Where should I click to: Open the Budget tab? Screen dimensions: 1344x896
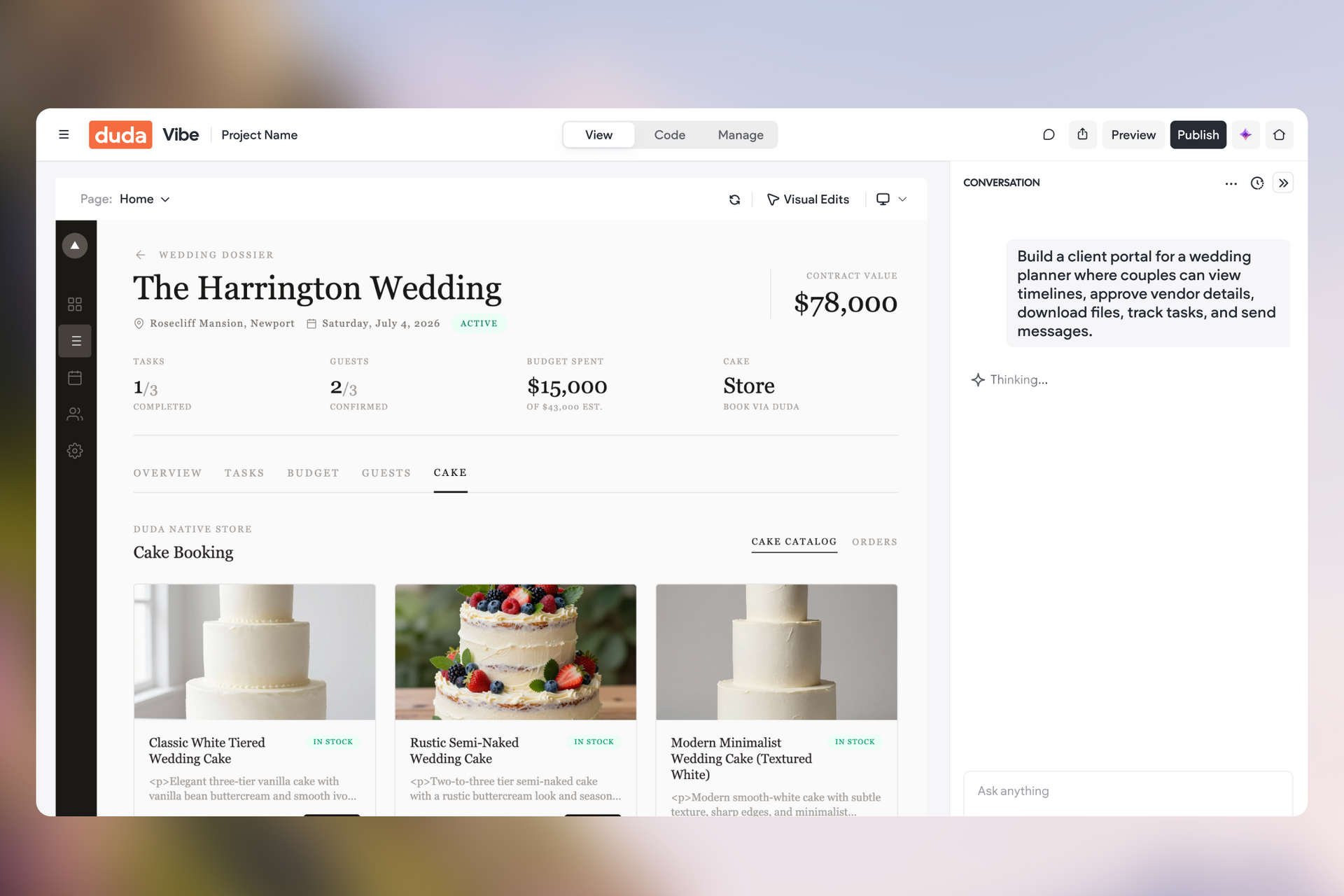pyautogui.click(x=313, y=473)
